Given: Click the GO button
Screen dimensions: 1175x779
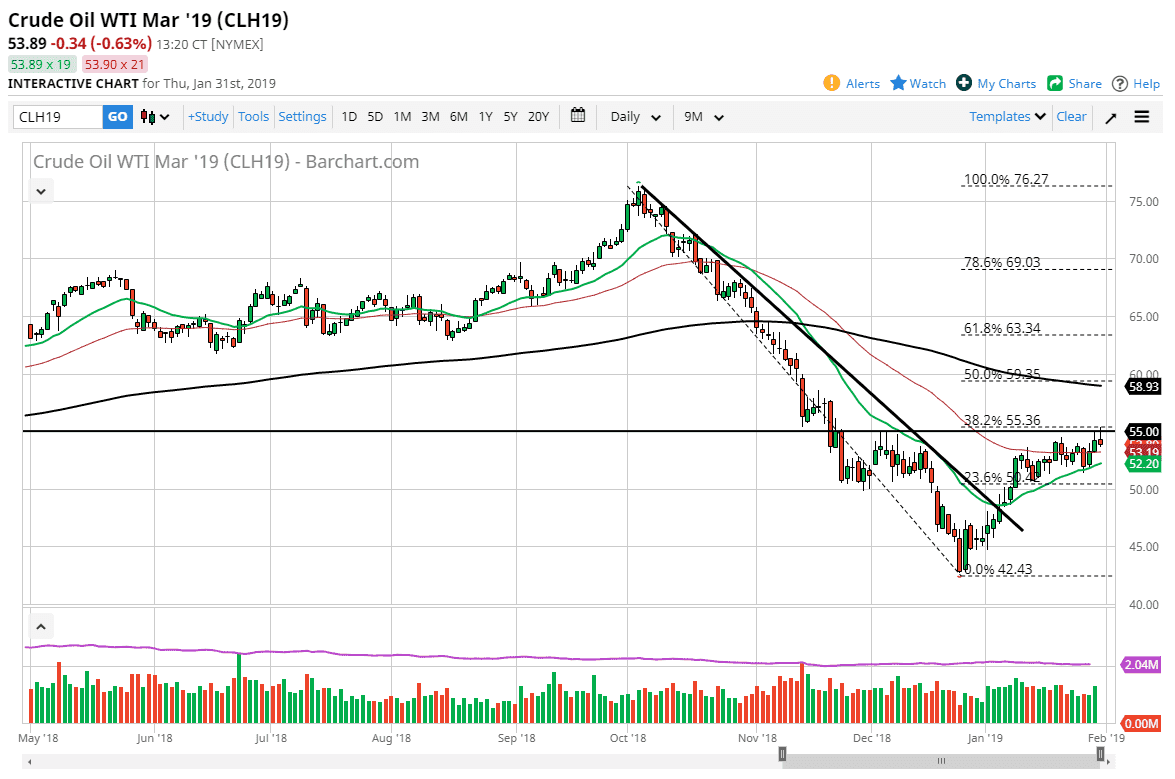Looking at the screenshot, I should pyautogui.click(x=117, y=117).
